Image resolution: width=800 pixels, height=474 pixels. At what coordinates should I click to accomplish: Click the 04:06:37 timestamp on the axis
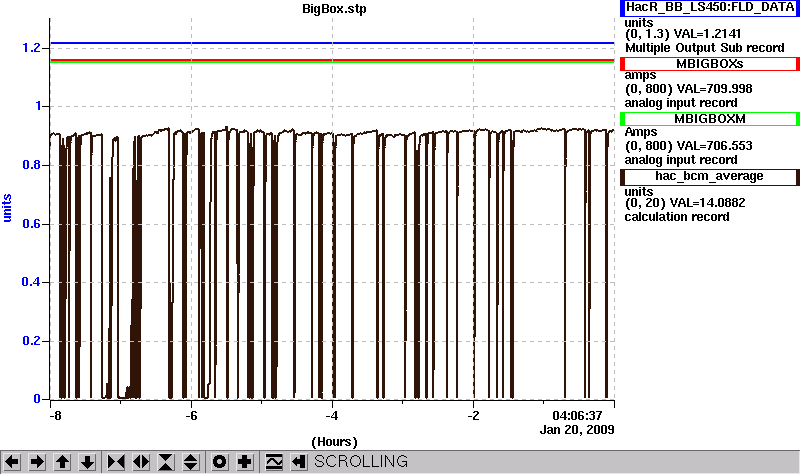tap(577, 416)
